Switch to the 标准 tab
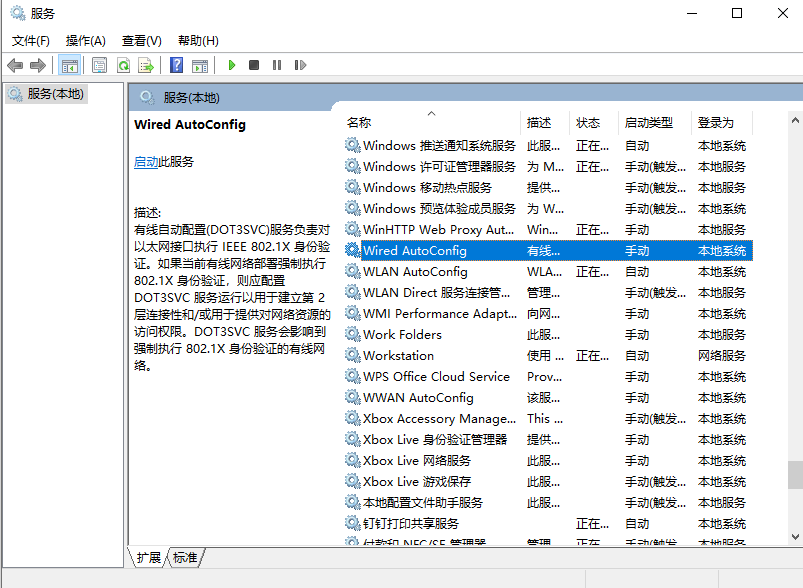The width and height of the screenshot is (803, 588). (x=185, y=557)
